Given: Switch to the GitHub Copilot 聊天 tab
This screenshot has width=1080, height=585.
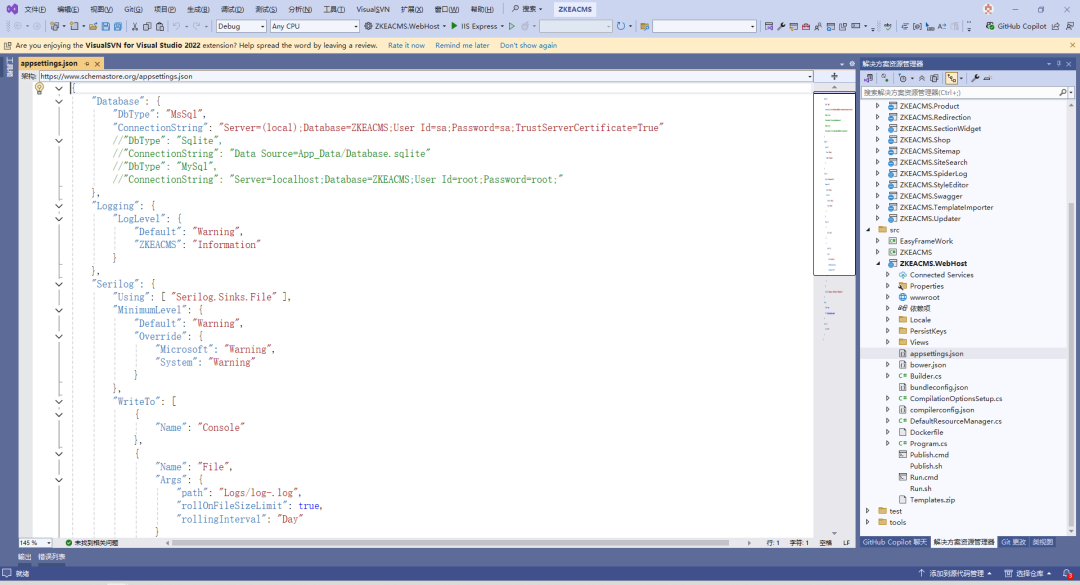Looking at the screenshot, I should coord(895,542).
